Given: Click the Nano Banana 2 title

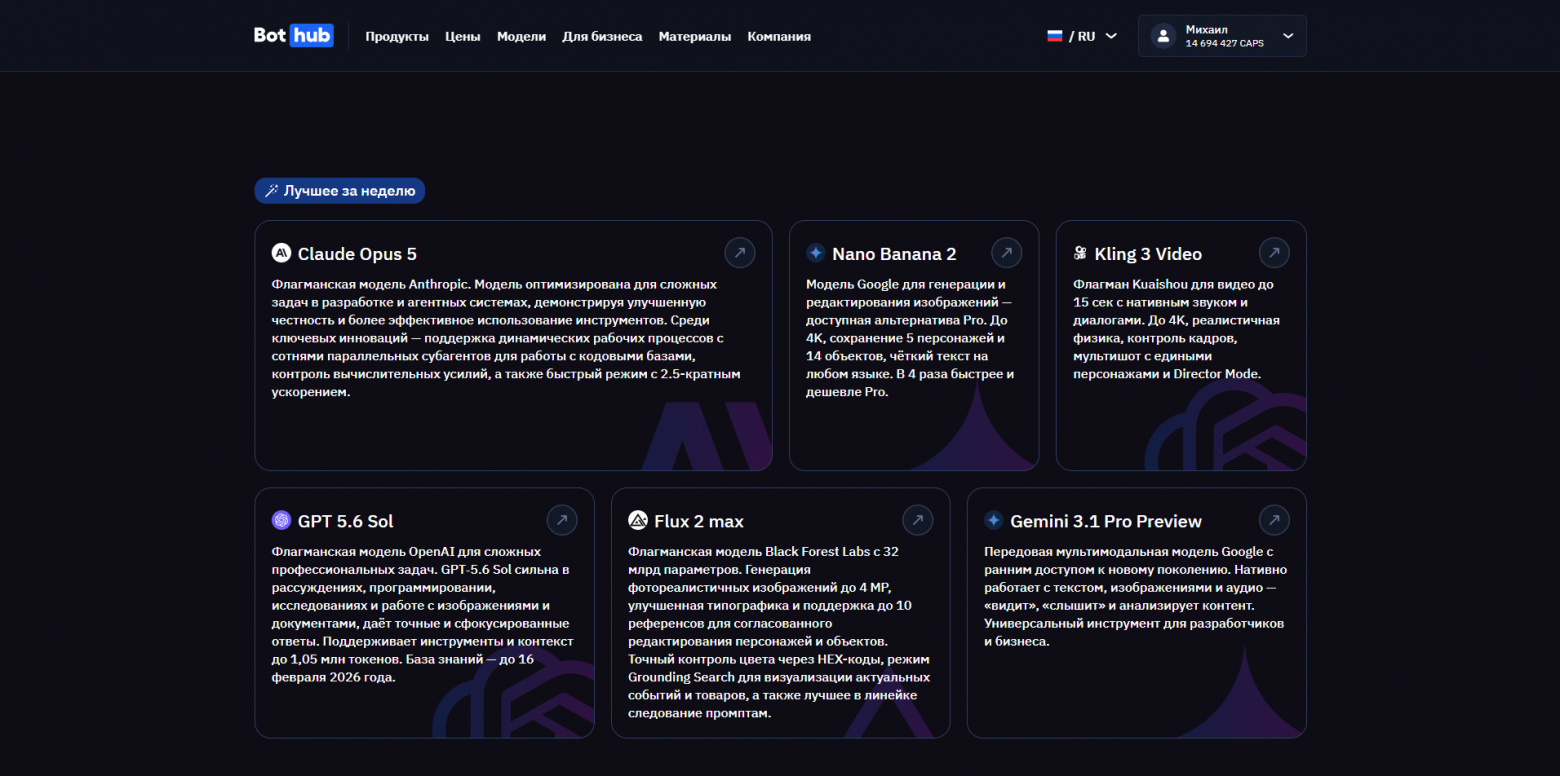Looking at the screenshot, I should click(x=894, y=254).
